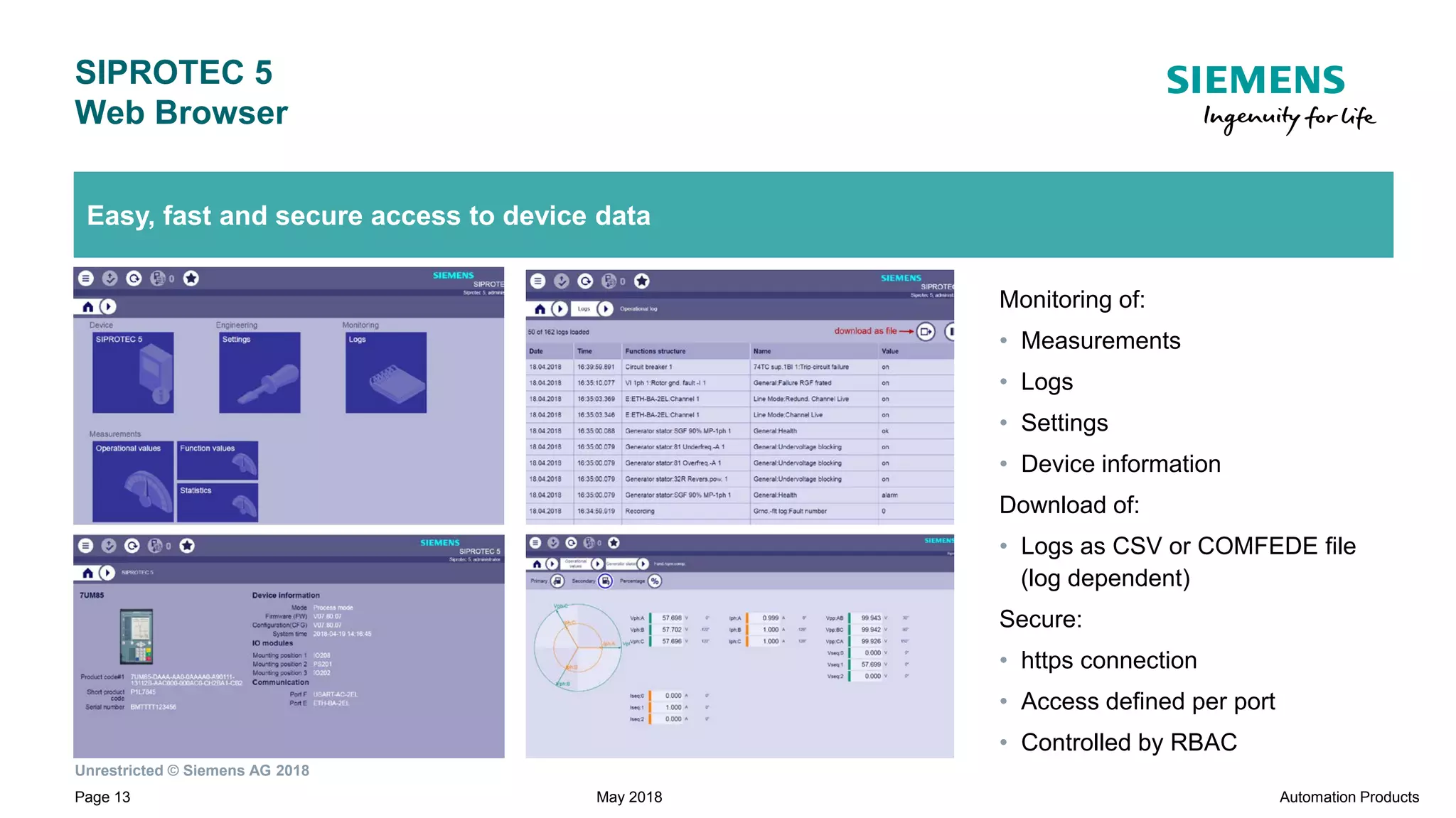Open the SIPROTEC 5 device tile
This screenshot has height=818, width=1456.
(x=133, y=372)
